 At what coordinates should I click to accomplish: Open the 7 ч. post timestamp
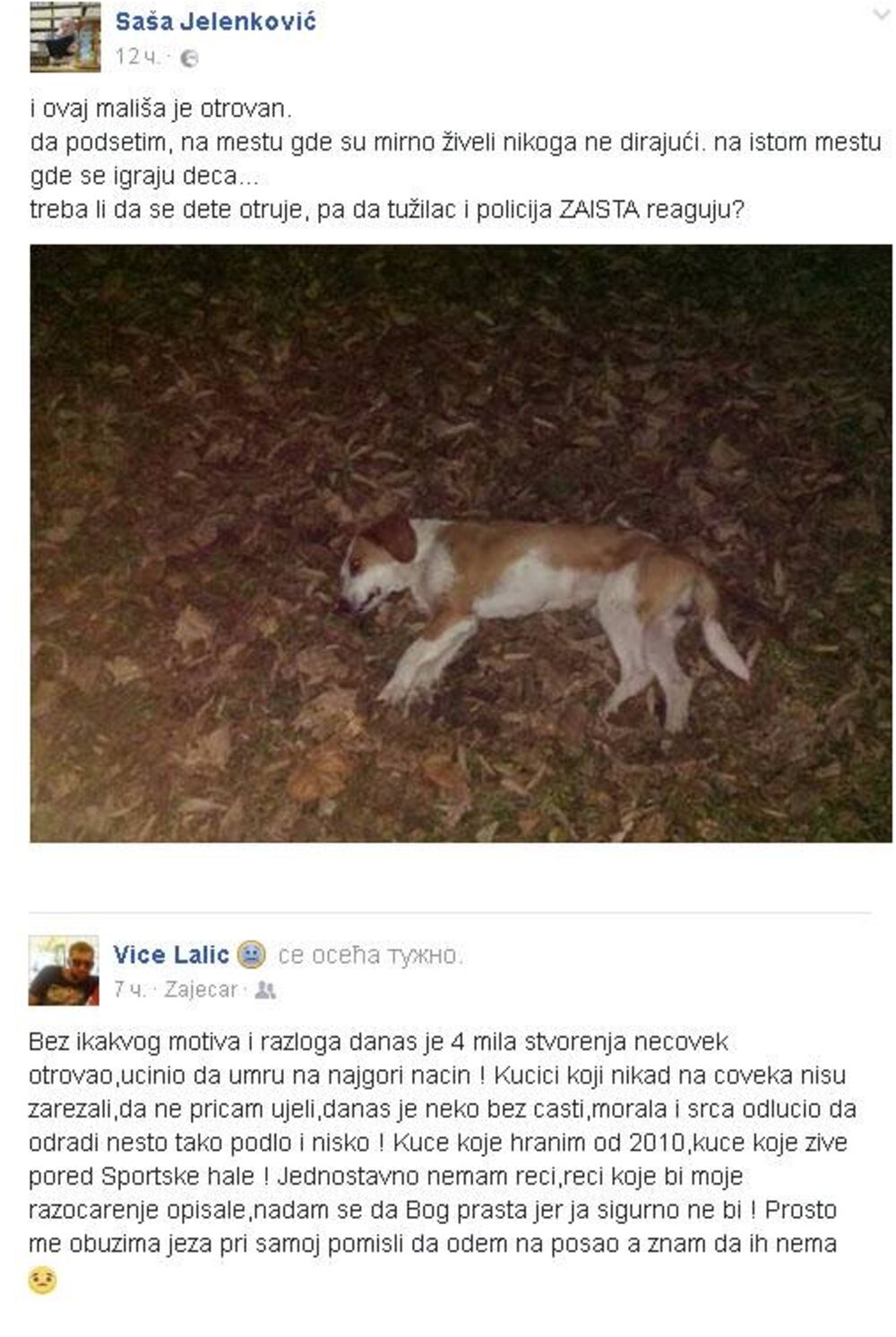(130, 989)
